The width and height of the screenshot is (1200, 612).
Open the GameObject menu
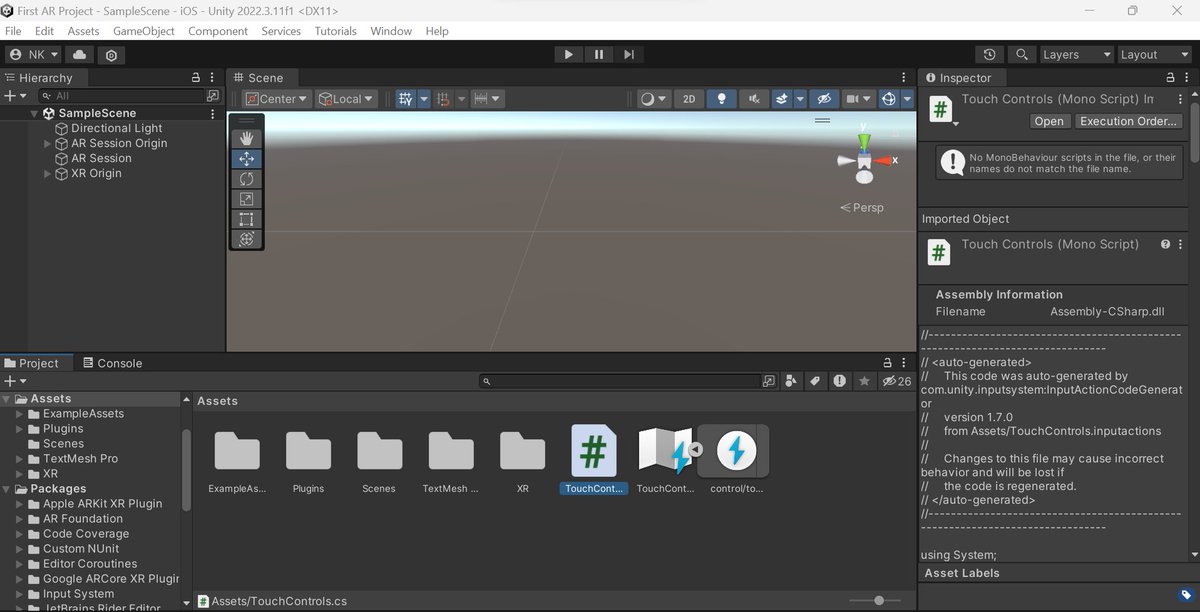coord(144,31)
